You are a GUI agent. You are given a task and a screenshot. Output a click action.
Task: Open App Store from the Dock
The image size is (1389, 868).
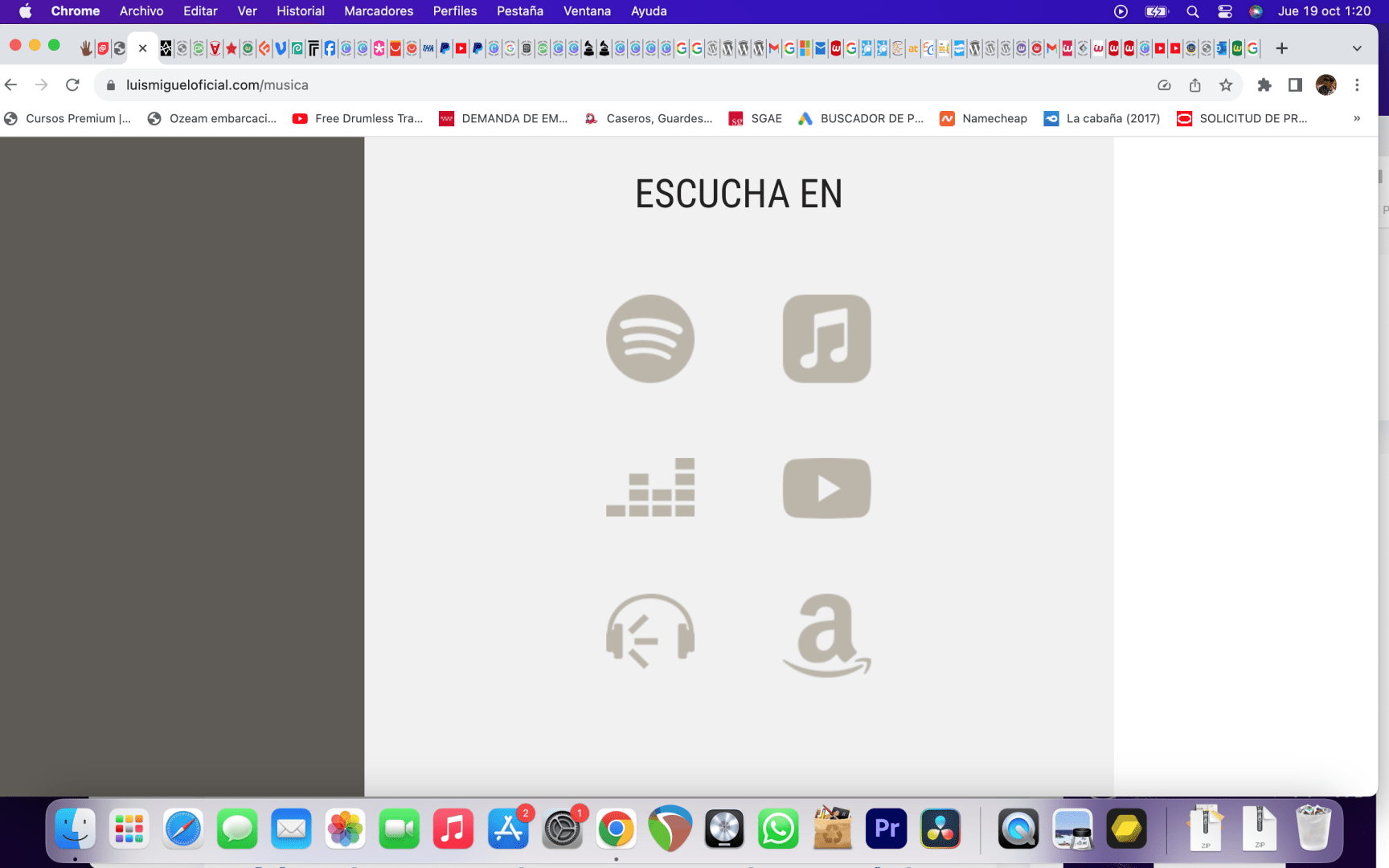508,829
